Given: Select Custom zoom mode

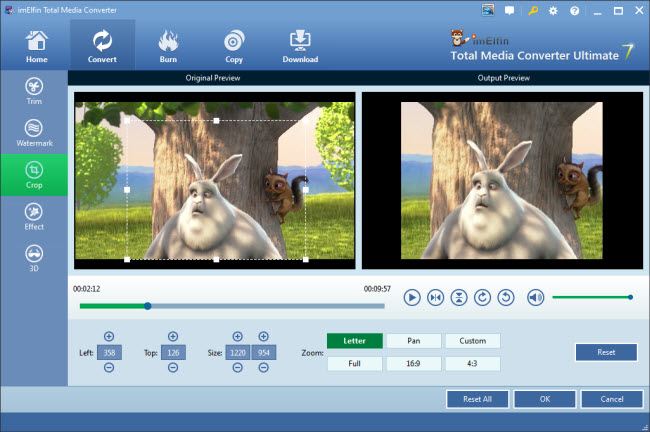Looking at the screenshot, I should [473, 341].
